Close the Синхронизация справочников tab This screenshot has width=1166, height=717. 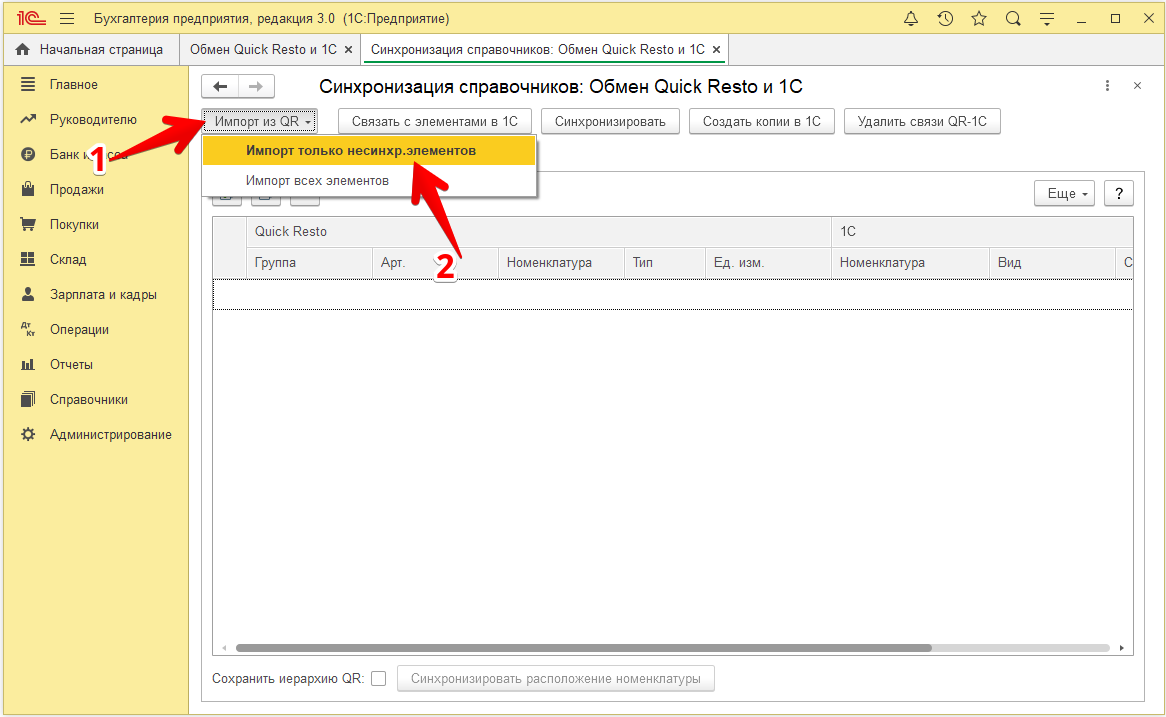716,50
